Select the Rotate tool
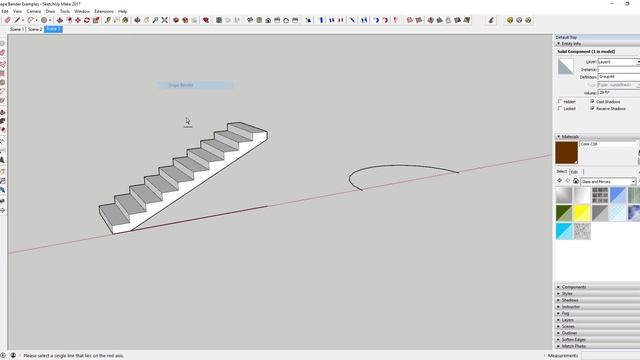Viewport: 640px width, 360px height. tap(87, 20)
